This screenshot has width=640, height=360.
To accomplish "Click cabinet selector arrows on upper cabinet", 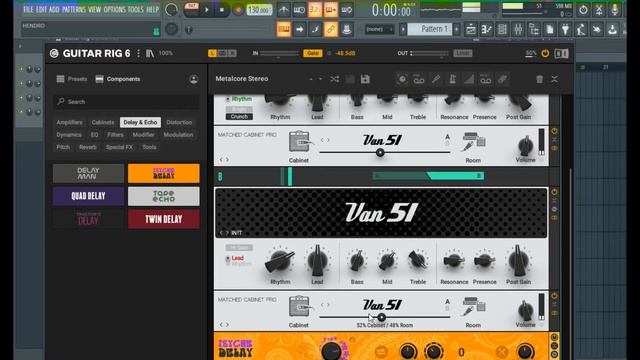I will (325, 140).
